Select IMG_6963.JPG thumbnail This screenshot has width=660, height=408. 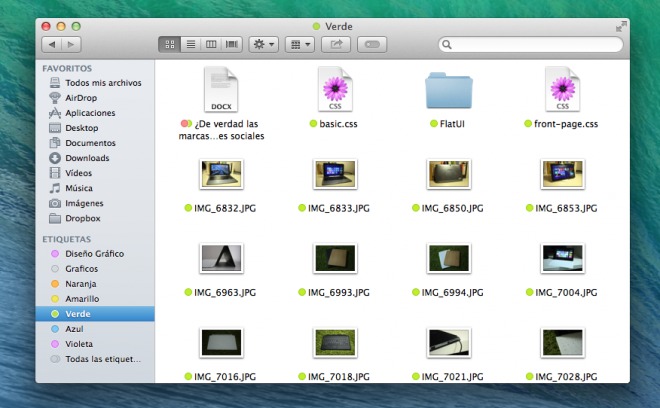(x=221, y=258)
